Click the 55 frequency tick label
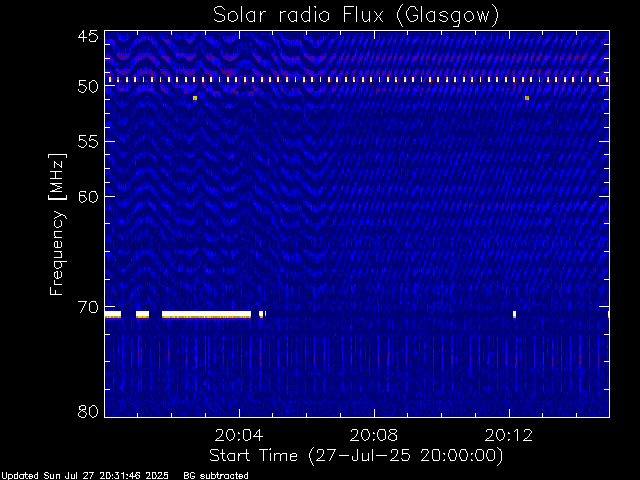Screen dimensions: 640x480 [x=88, y=142]
